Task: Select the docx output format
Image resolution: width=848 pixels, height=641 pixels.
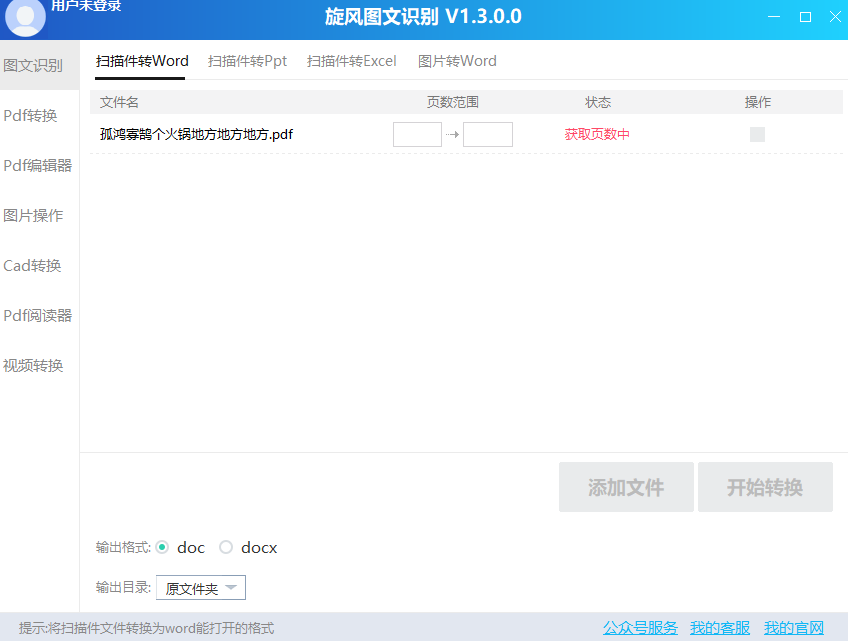Action: coord(227,547)
